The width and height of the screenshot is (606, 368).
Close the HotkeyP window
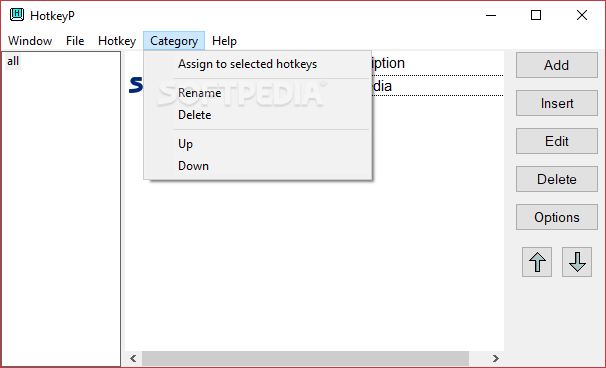pyautogui.click(x=582, y=15)
